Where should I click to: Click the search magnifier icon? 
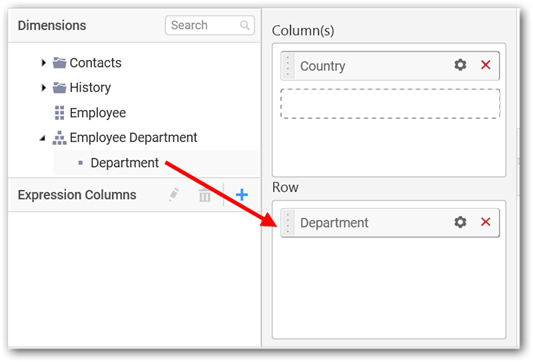(245, 25)
